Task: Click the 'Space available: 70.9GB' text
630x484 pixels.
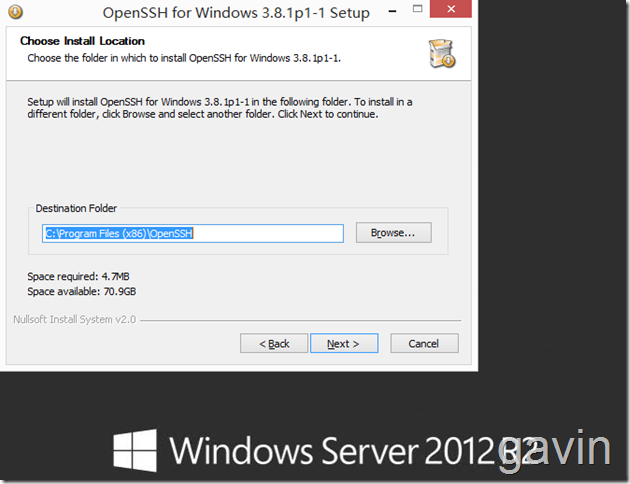Action: tap(82, 291)
